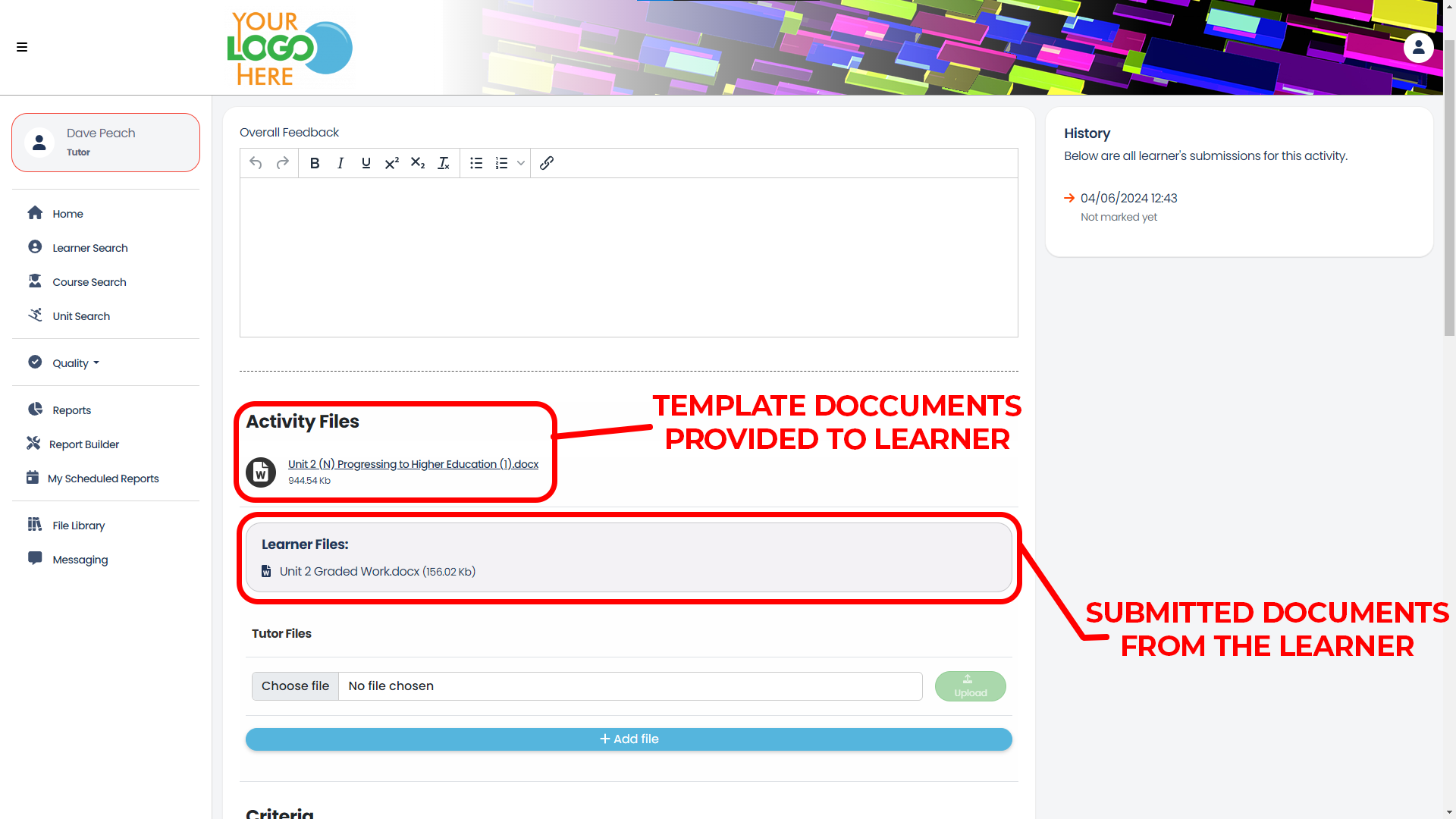1456x819 pixels.
Task: Select the 04/06/2024 12:43 submission
Action: pos(1128,198)
